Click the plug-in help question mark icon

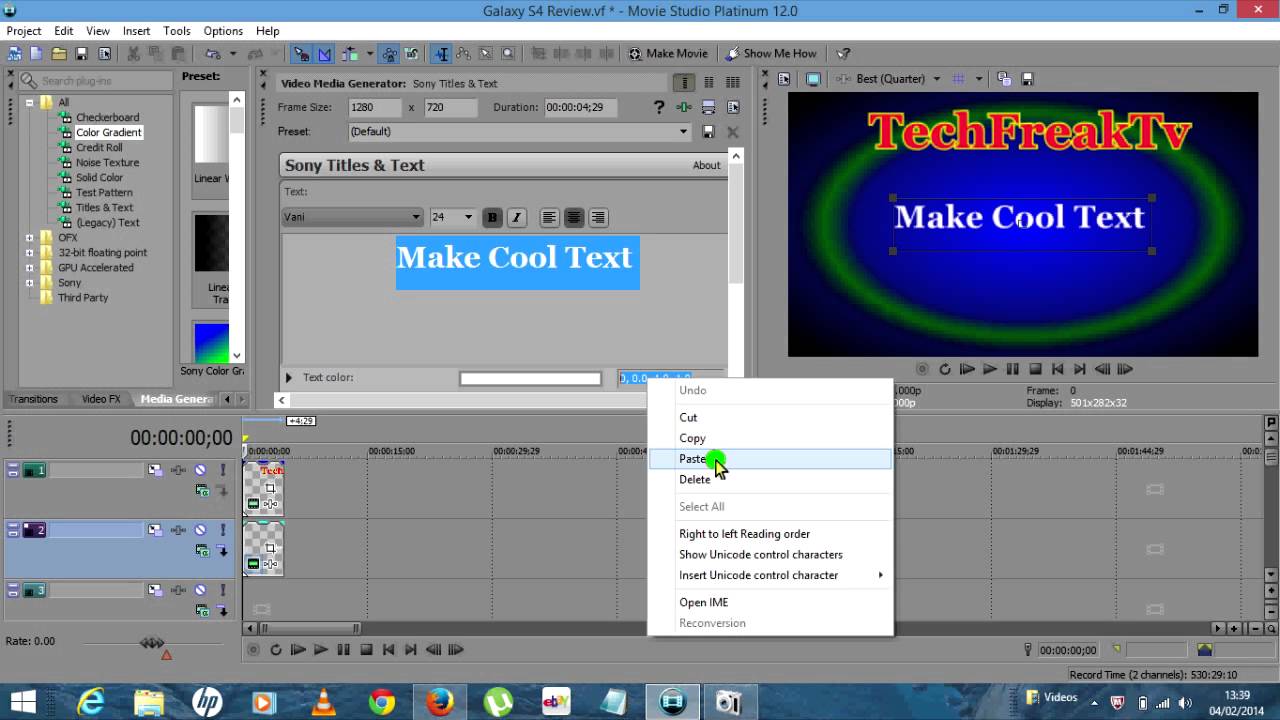(x=659, y=107)
